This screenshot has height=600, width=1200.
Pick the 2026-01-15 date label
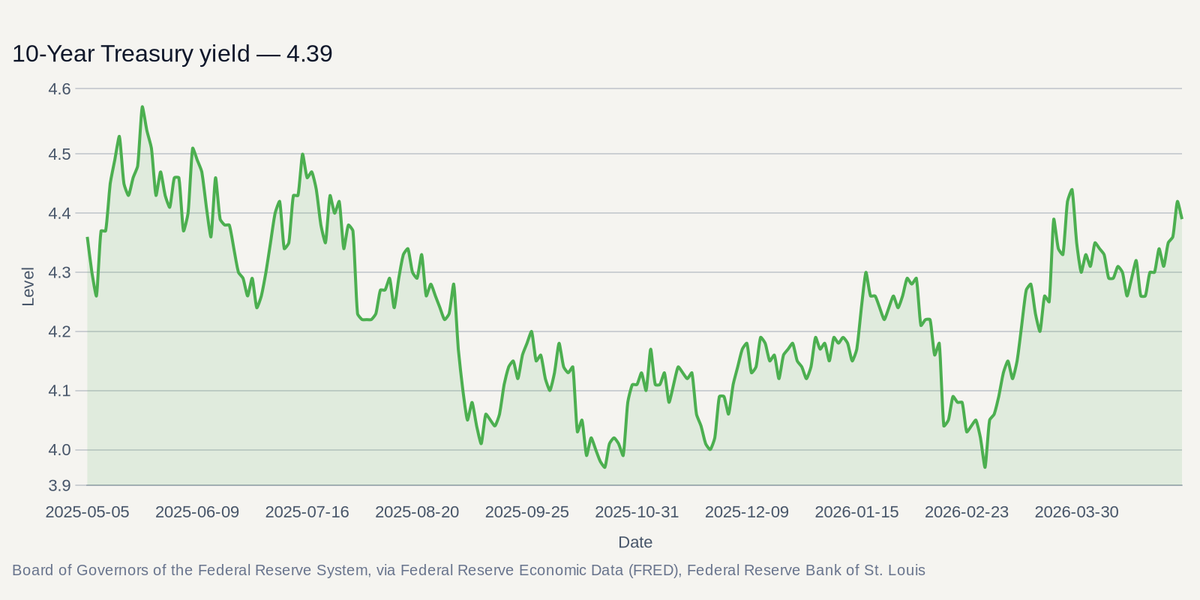pos(857,512)
